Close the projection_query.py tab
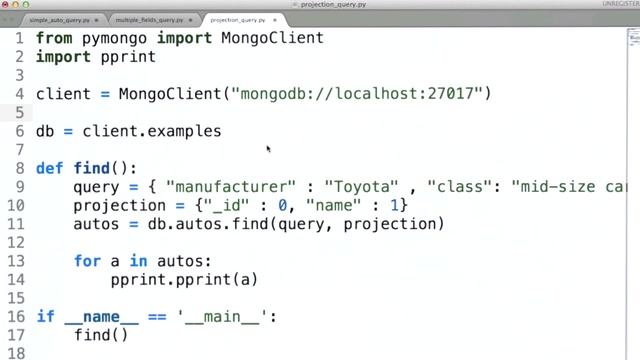 point(275,20)
